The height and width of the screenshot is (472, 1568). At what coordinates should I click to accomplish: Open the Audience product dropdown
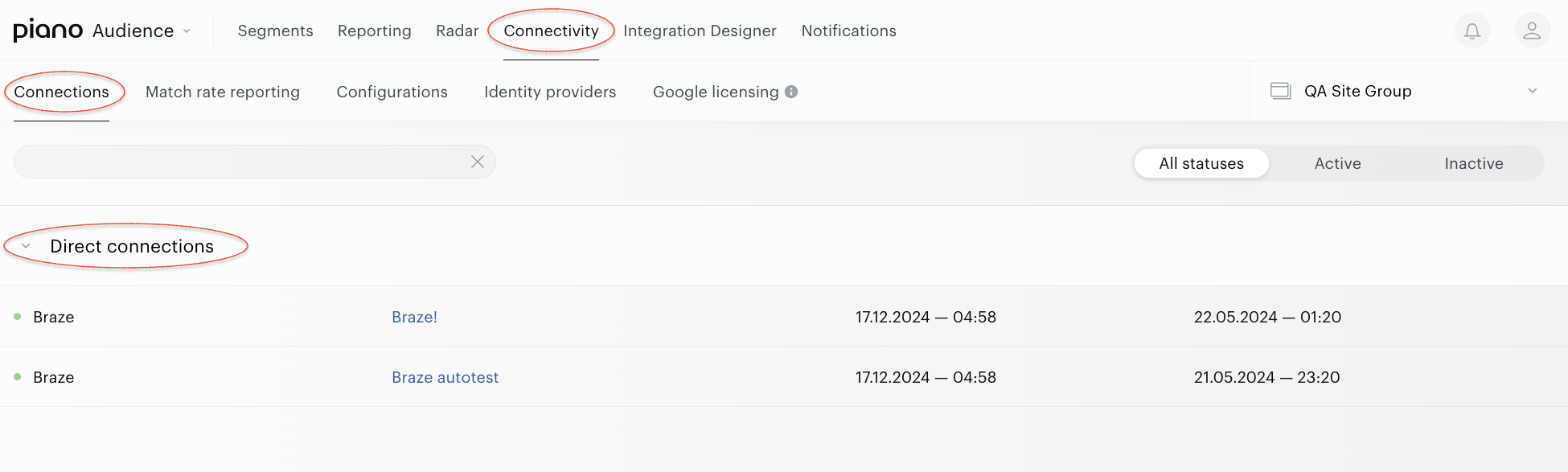point(142,31)
